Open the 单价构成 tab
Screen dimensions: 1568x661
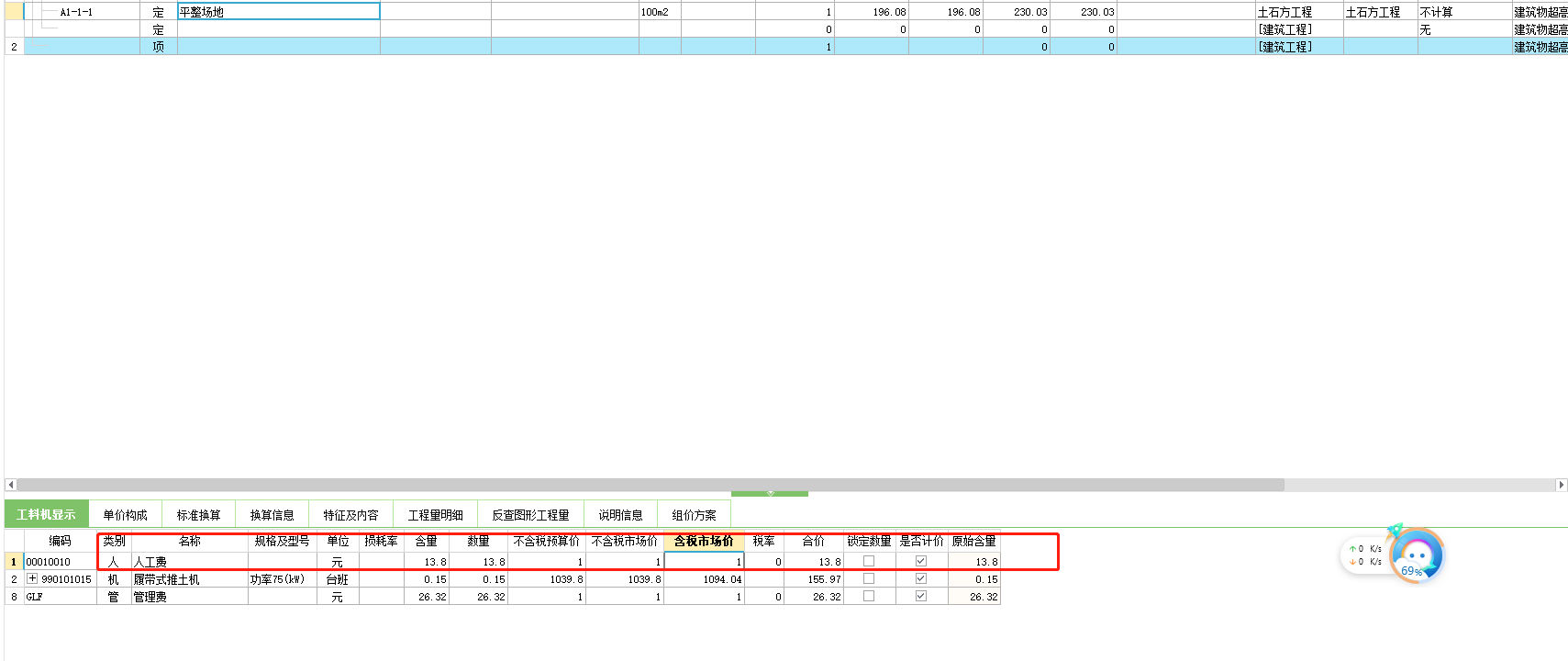tap(125, 515)
